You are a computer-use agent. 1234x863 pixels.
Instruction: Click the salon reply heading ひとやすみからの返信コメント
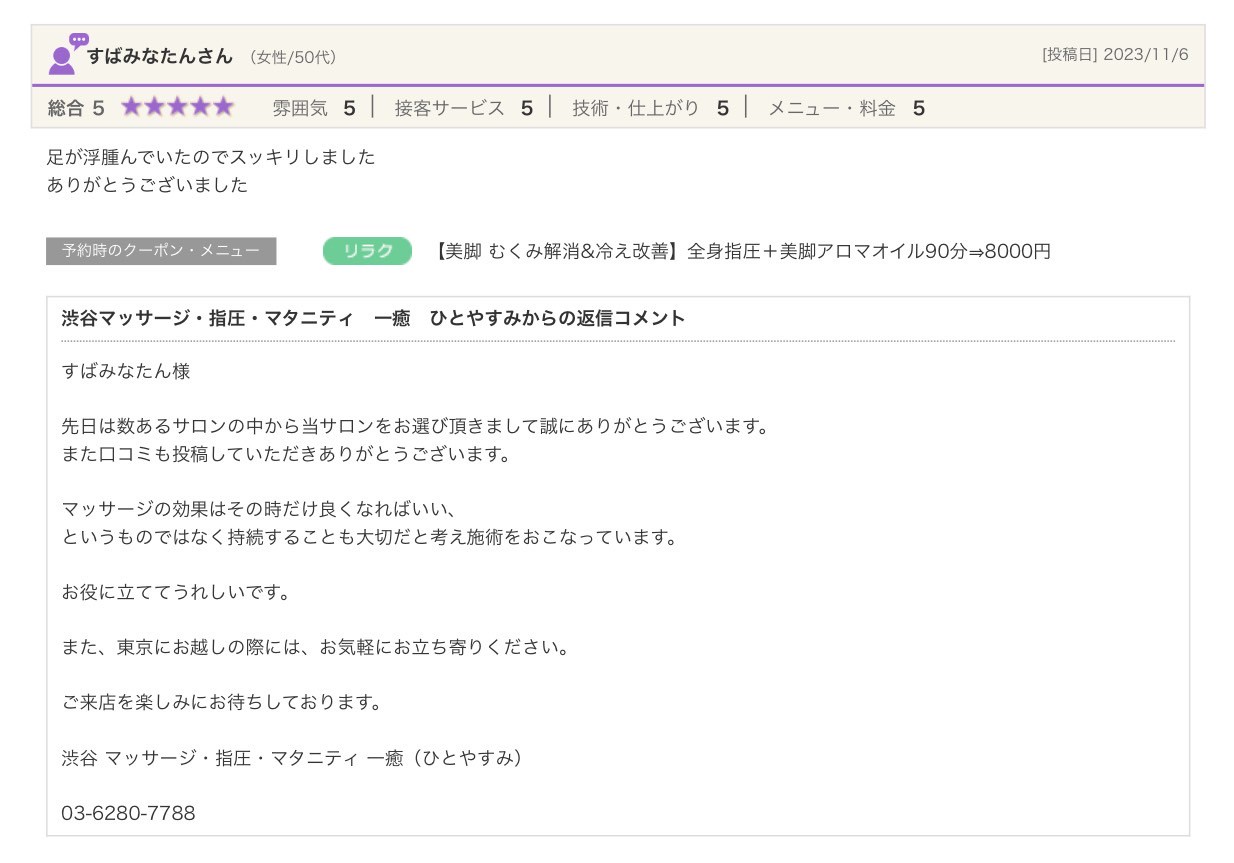[x=373, y=318]
